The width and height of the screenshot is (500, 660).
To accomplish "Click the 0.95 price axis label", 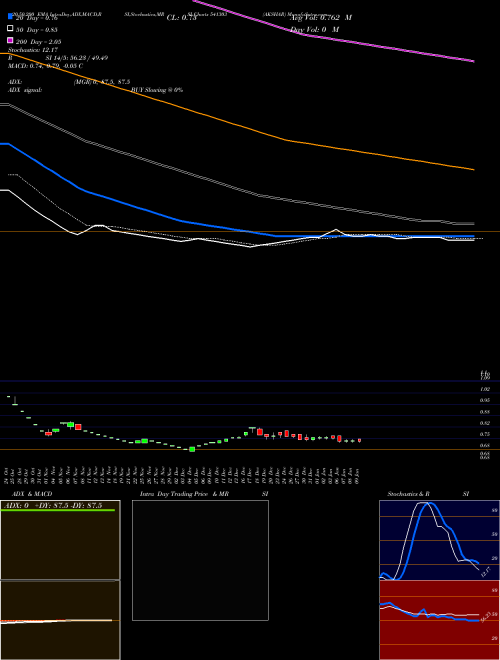I will click(485, 400).
